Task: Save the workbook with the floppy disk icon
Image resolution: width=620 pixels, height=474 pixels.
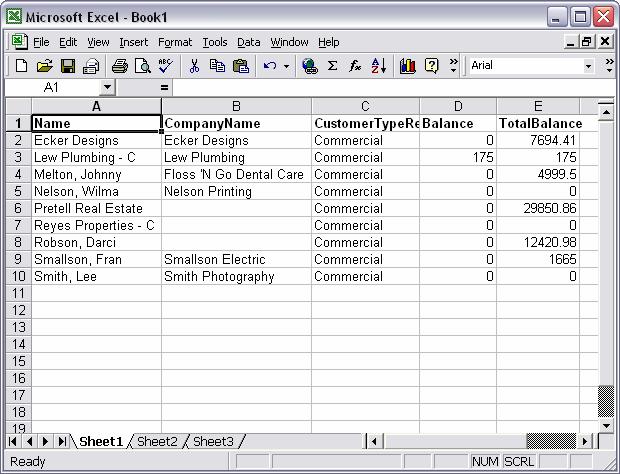Action: point(68,66)
